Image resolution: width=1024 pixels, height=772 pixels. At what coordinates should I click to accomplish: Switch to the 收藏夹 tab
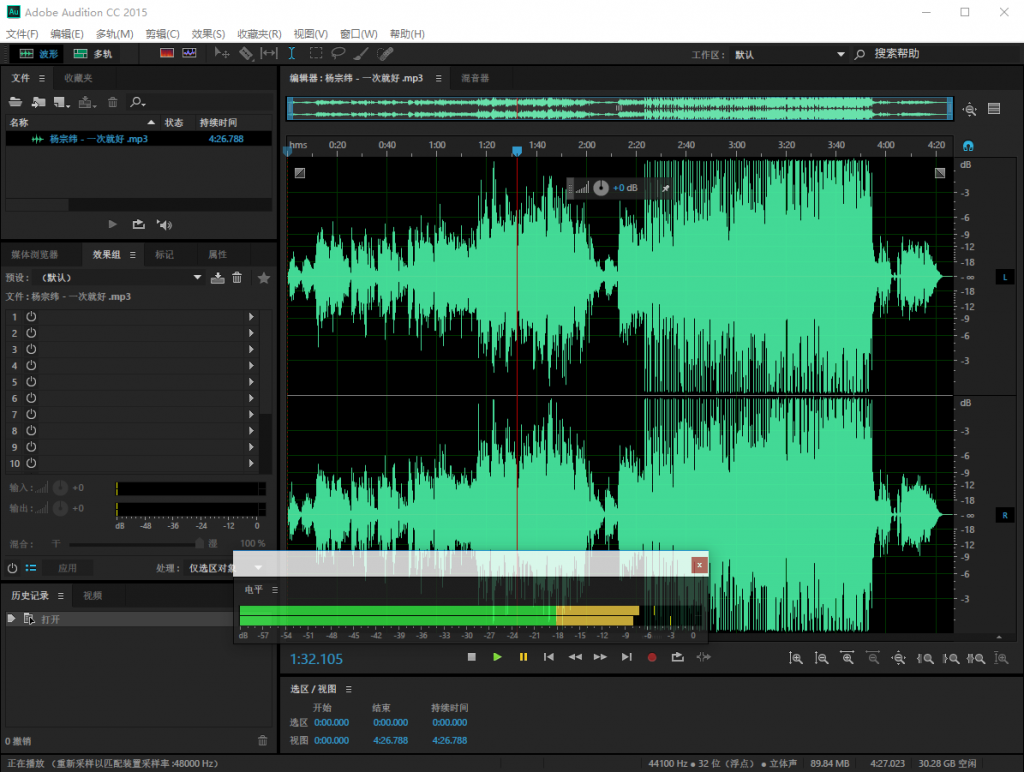78,78
